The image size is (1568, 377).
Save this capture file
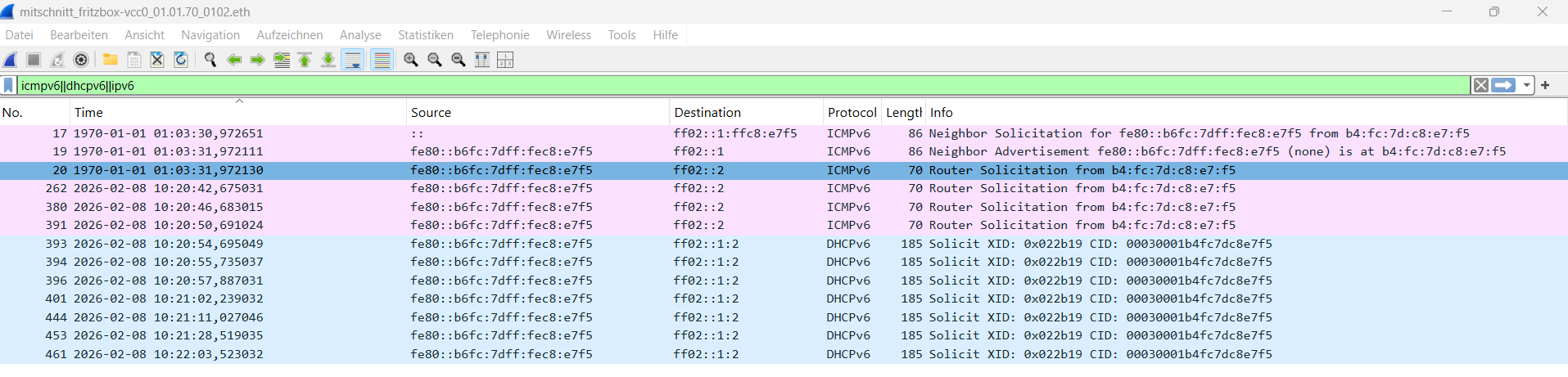click(x=133, y=60)
